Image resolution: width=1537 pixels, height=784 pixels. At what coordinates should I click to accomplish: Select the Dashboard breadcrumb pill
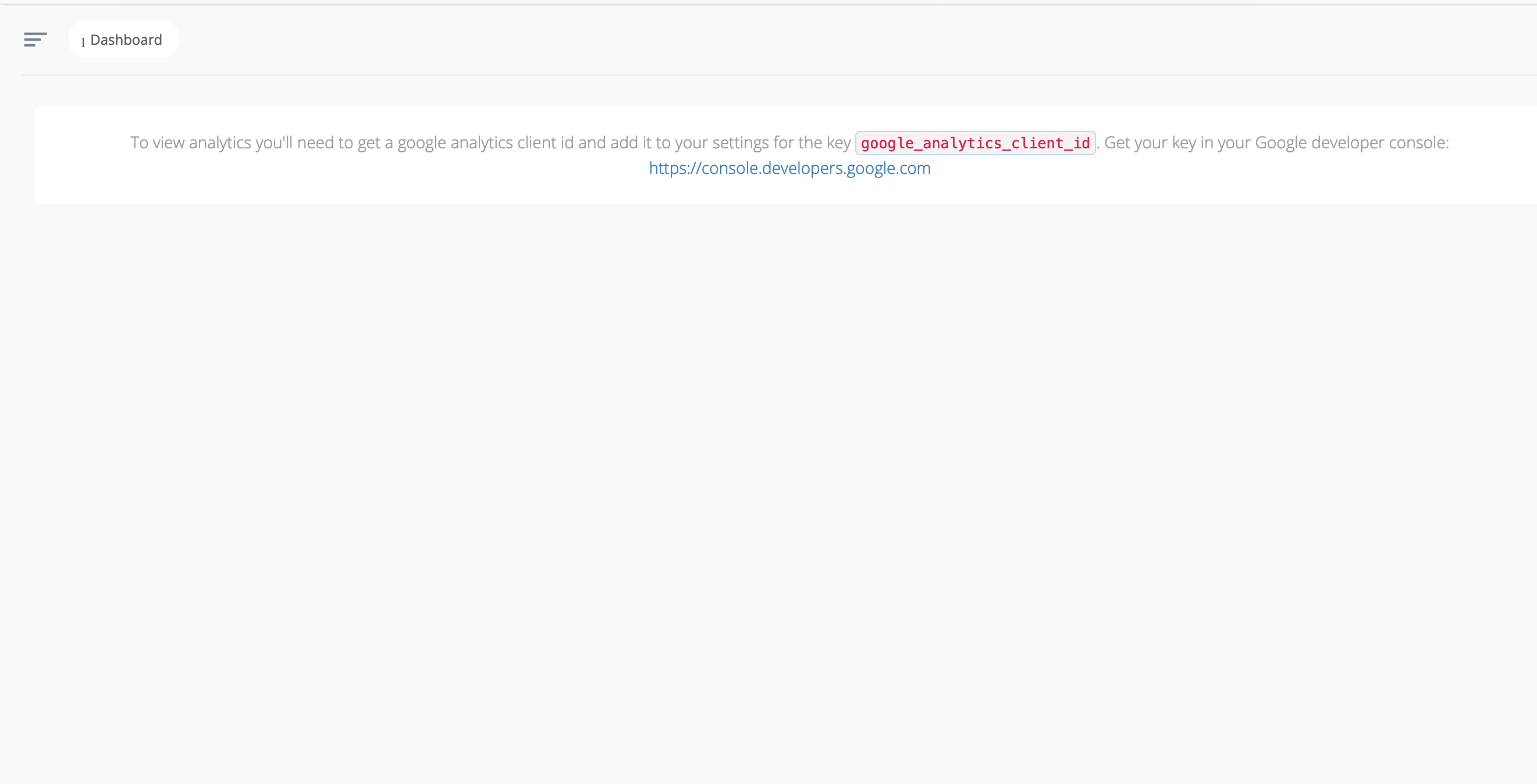click(x=123, y=40)
